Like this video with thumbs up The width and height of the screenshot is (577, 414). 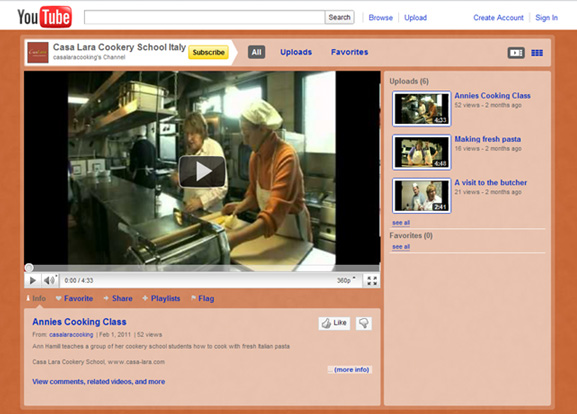[334, 323]
